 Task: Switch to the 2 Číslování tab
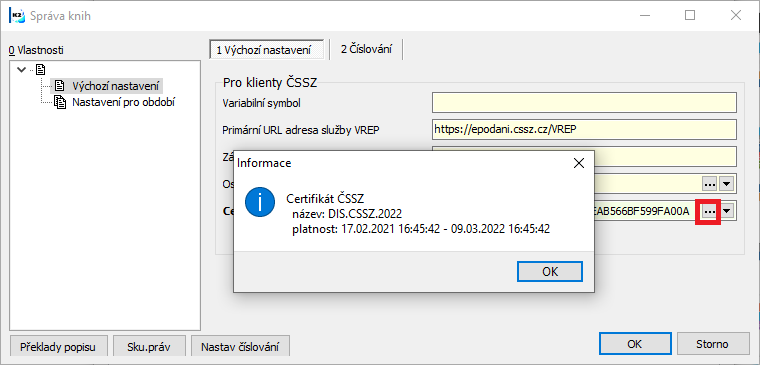click(x=366, y=49)
